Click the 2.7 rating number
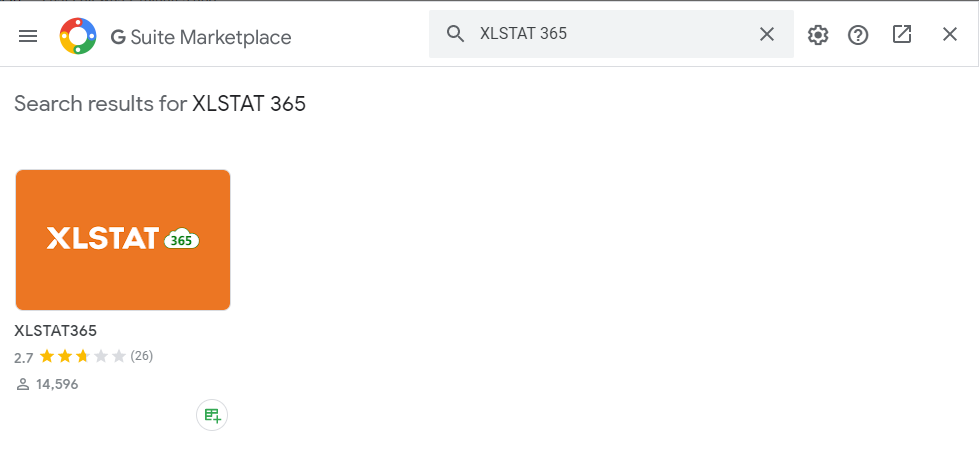This screenshot has width=979, height=469. (x=24, y=357)
